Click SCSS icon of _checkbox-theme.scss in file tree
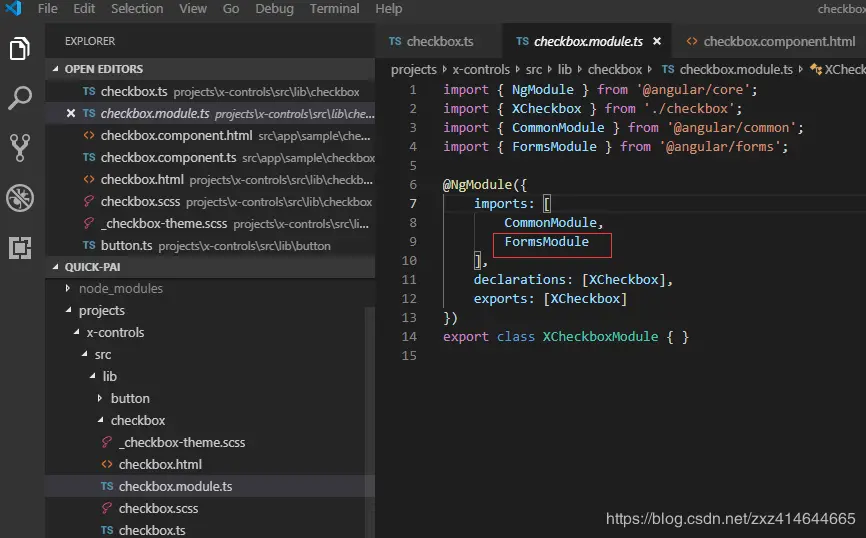Screen dimensions: 866x538 point(107,442)
